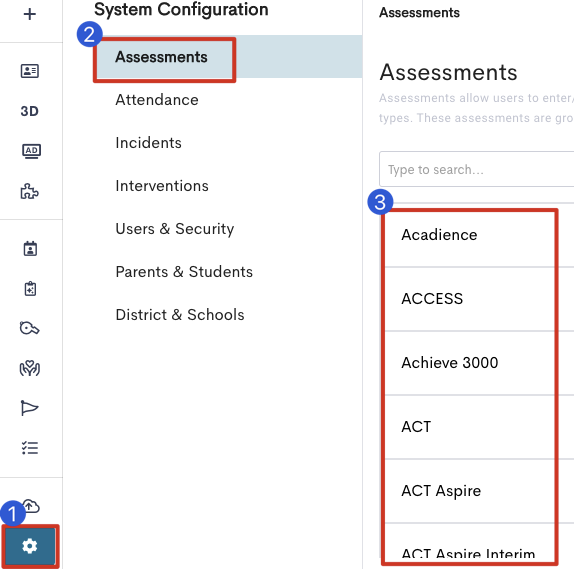The width and height of the screenshot is (574, 569).
Task: Open the hands holding heart icon
Action: 30,368
